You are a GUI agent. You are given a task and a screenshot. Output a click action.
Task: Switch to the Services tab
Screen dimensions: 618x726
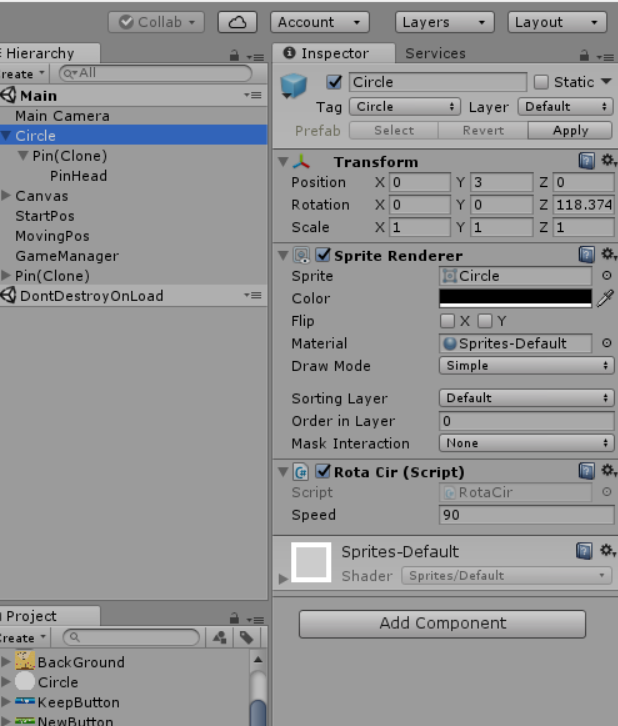tap(435, 53)
